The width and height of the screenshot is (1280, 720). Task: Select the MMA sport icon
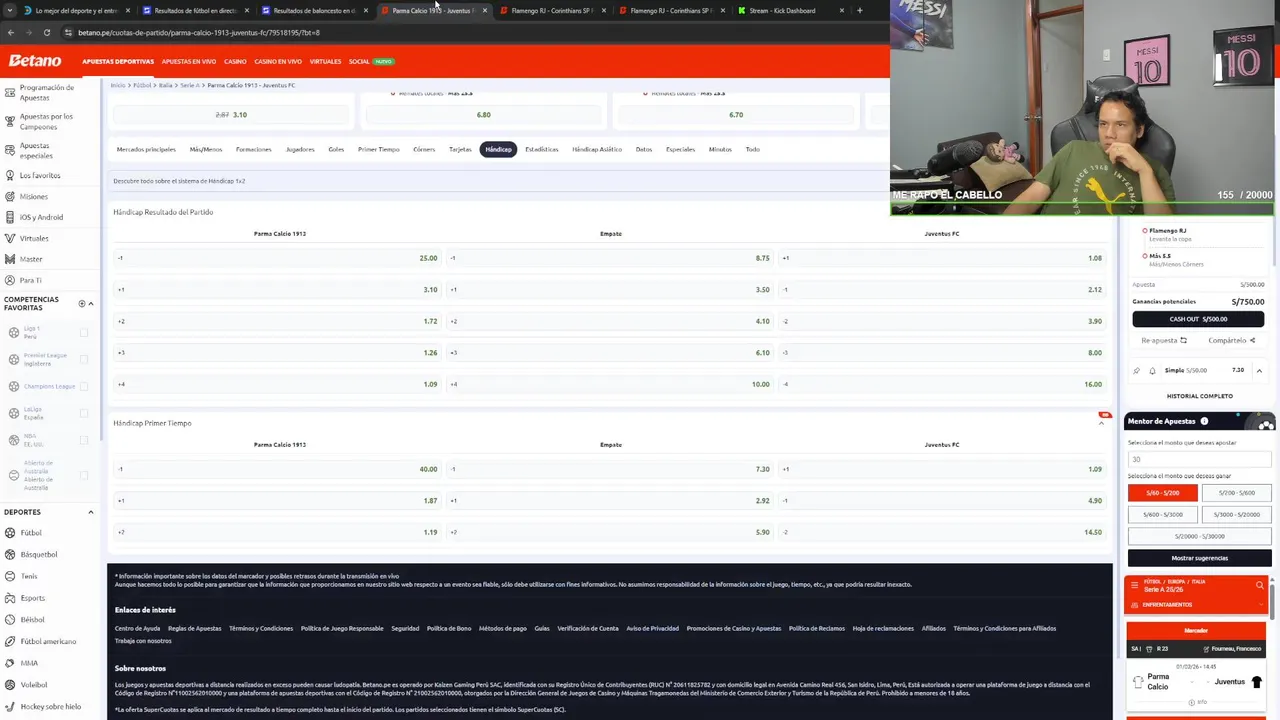click(10, 663)
